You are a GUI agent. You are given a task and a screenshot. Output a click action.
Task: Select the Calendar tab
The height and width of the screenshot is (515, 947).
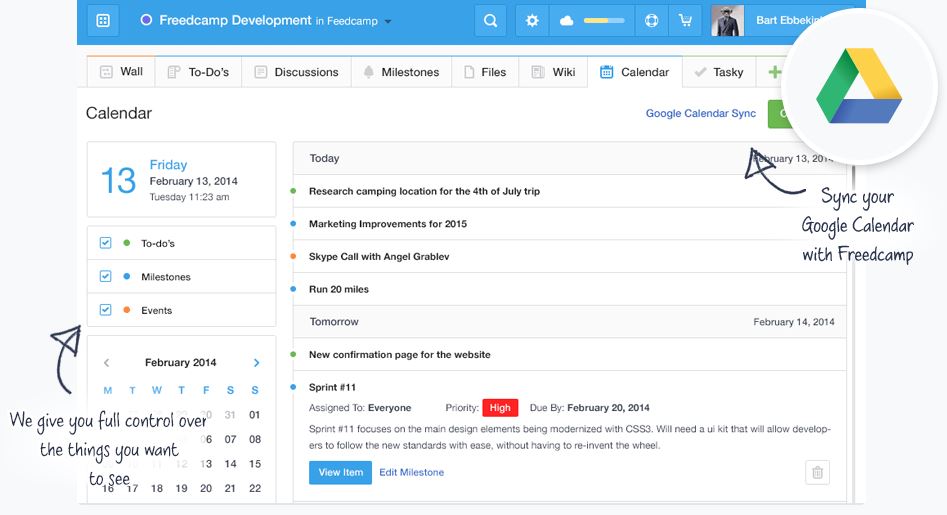pos(635,72)
